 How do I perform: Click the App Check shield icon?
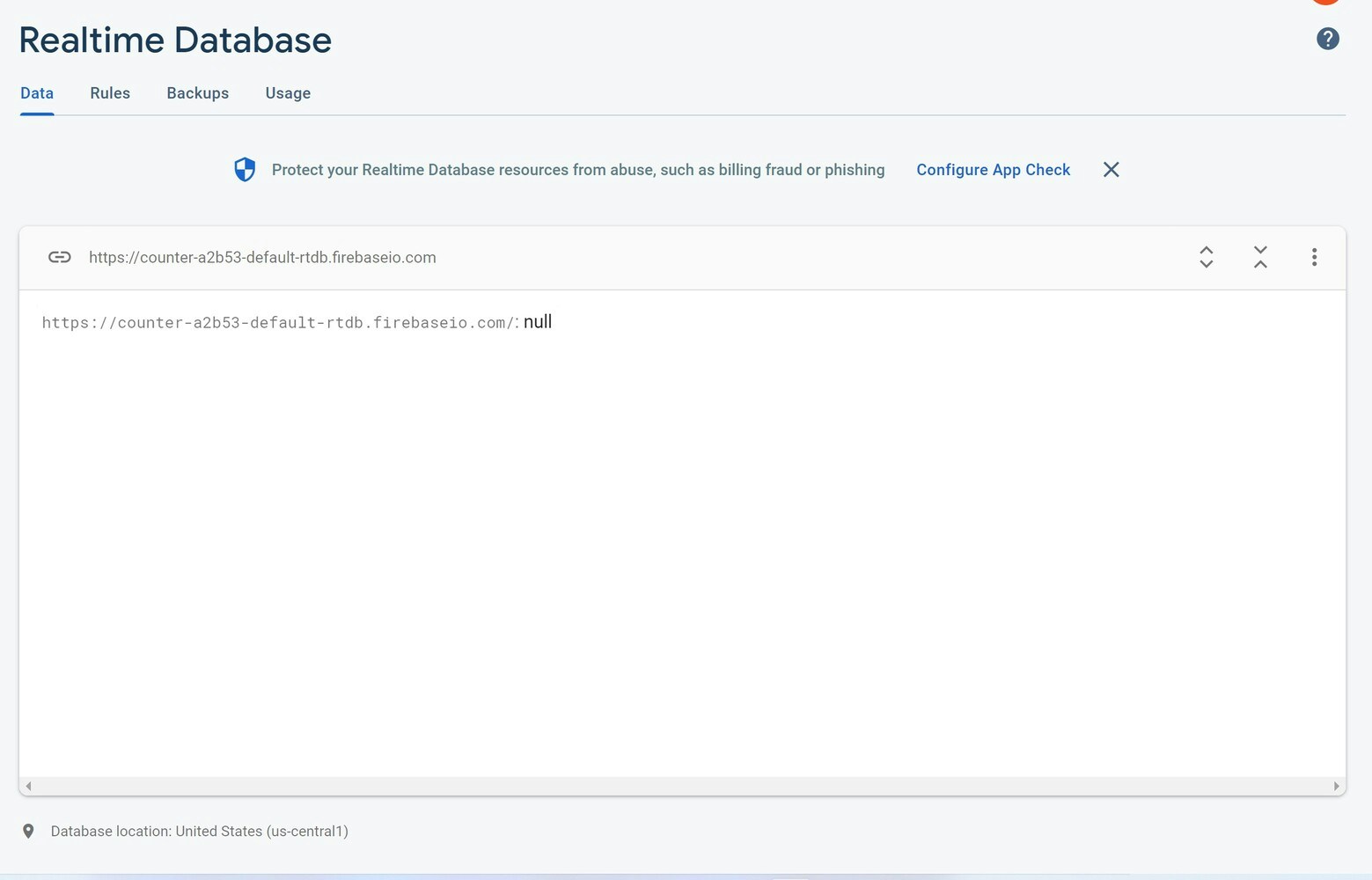[245, 169]
